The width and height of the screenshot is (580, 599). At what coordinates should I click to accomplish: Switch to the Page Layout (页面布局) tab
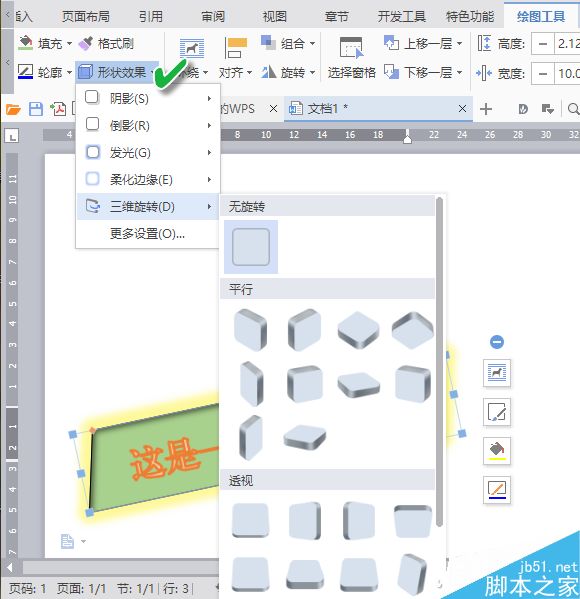(x=86, y=16)
